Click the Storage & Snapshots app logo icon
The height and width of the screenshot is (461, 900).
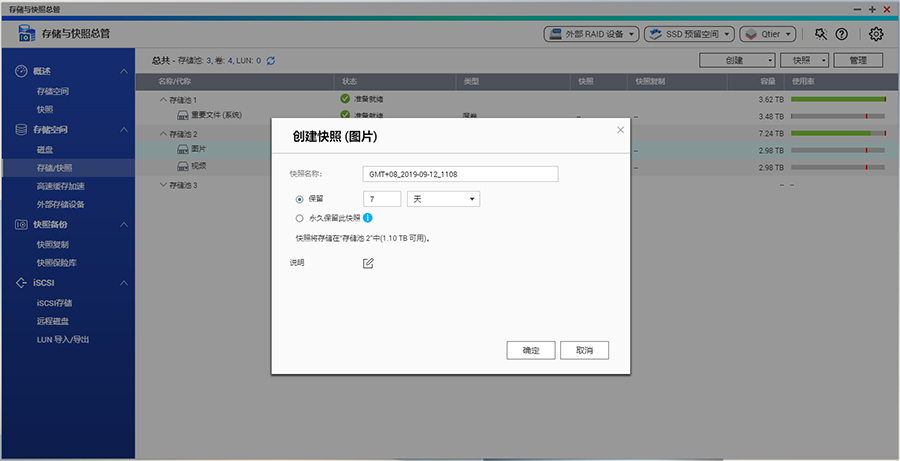click(x=26, y=33)
